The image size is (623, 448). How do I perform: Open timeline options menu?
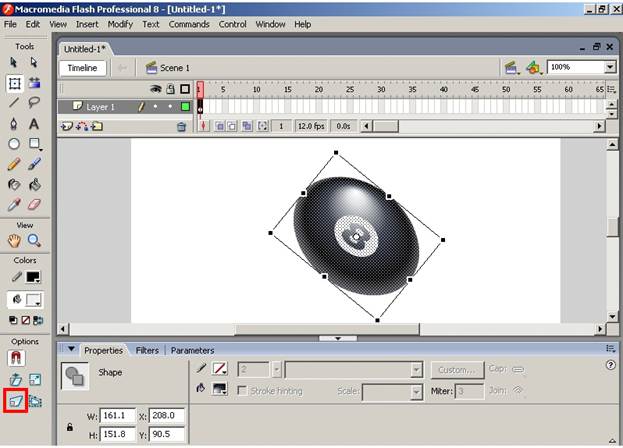coord(611,89)
